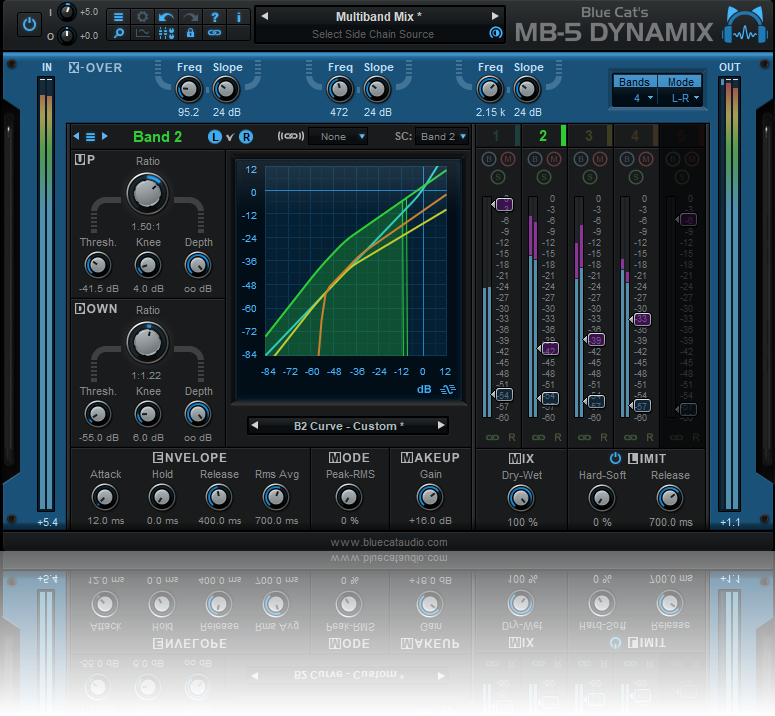
Task: Select band tab 4
Action: pos(636,136)
